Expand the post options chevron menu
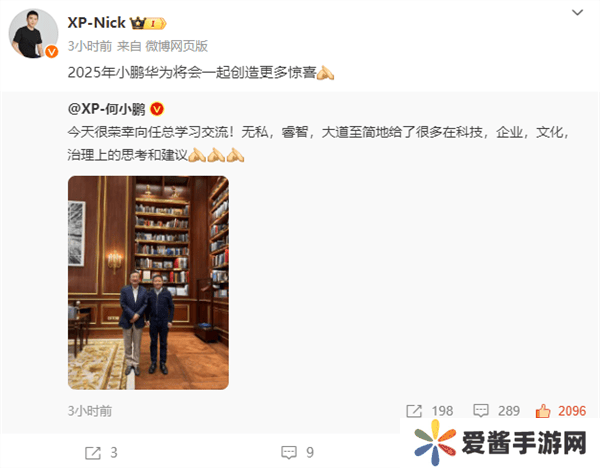The image size is (600, 468). (x=577, y=13)
